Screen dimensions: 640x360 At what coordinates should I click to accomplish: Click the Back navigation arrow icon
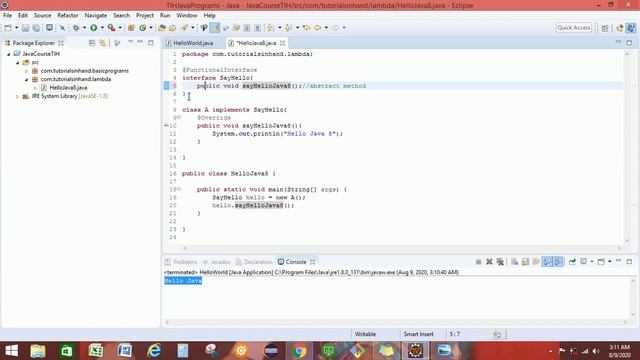(318, 28)
